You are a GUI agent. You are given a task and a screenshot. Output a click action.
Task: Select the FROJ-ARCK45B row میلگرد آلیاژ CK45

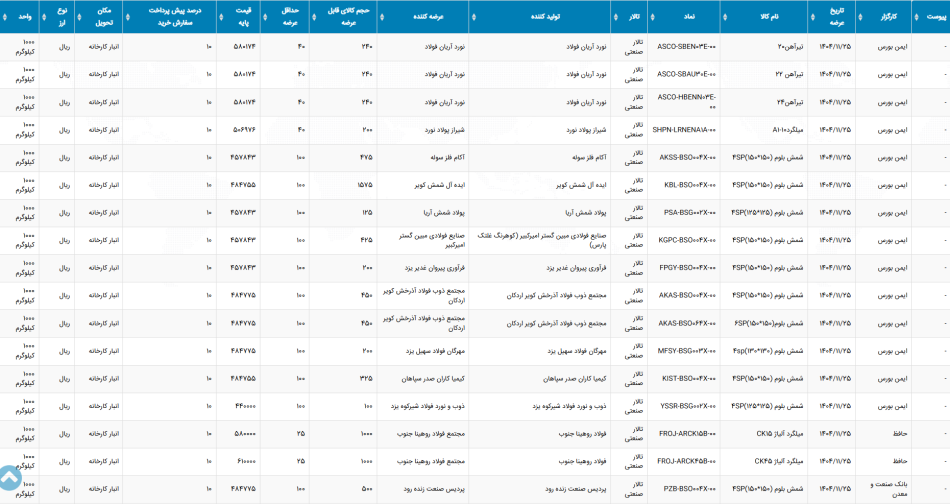point(475,462)
